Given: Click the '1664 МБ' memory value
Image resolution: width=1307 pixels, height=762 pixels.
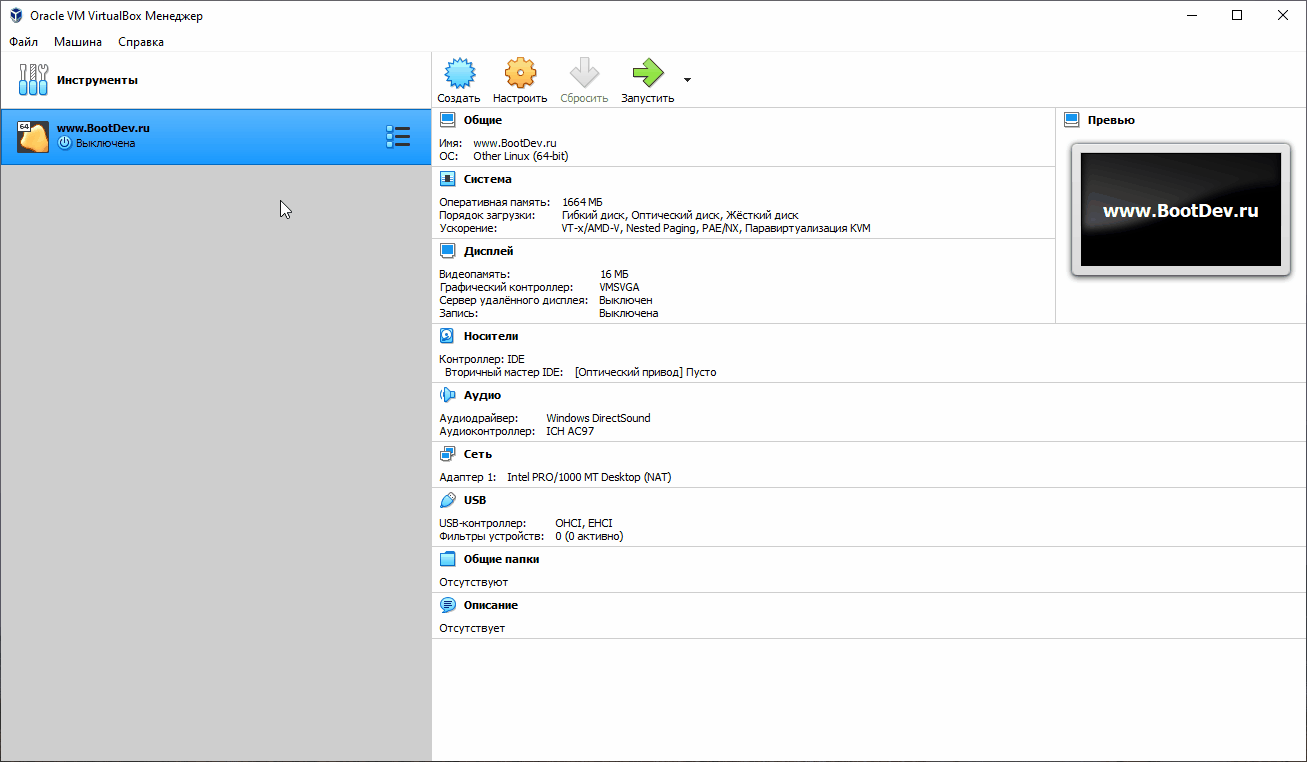Looking at the screenshot, I should pos(582,202).
